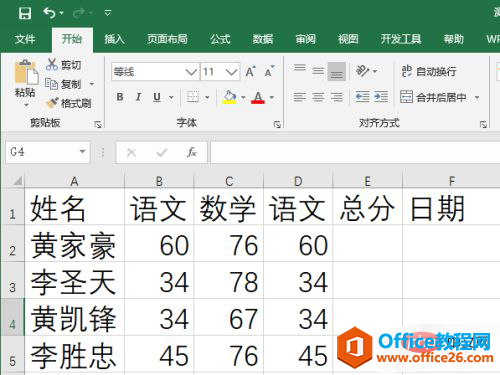Open the 合并后居中 dropdown arrow
The width and height of the screenshot is (500, 375).
477,97
